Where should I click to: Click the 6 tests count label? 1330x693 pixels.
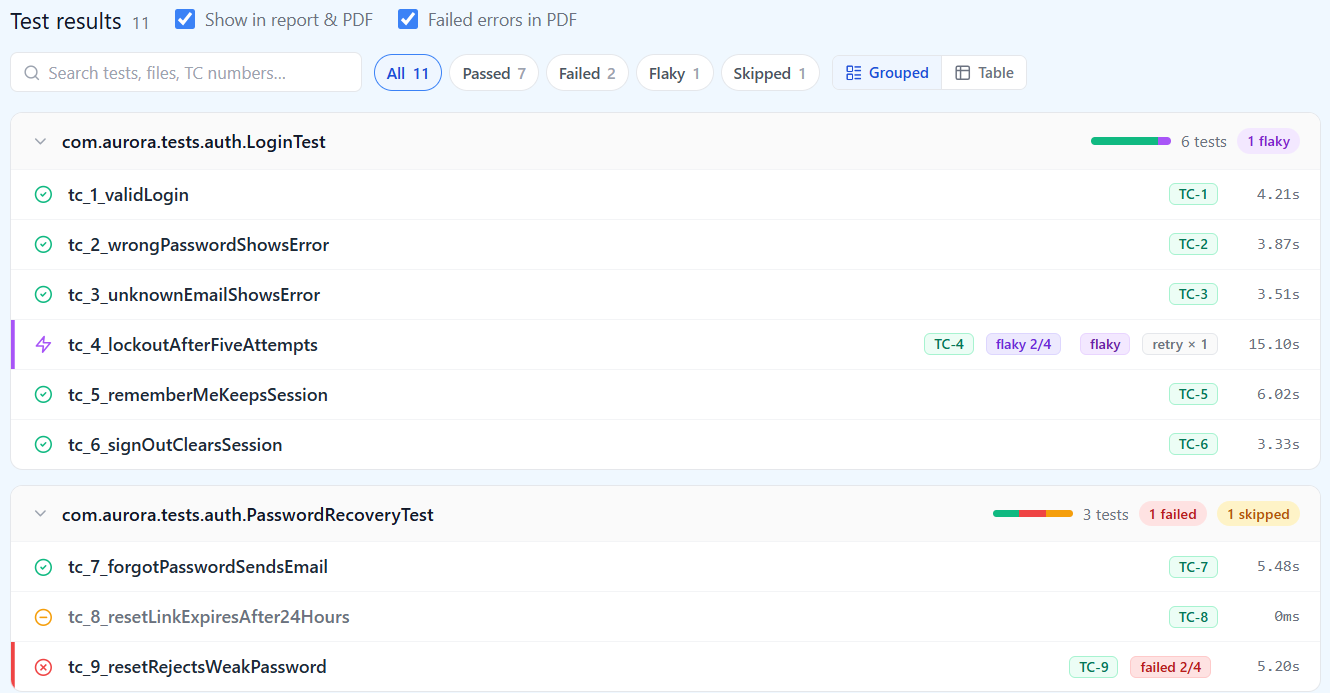tap(1204, 142)
